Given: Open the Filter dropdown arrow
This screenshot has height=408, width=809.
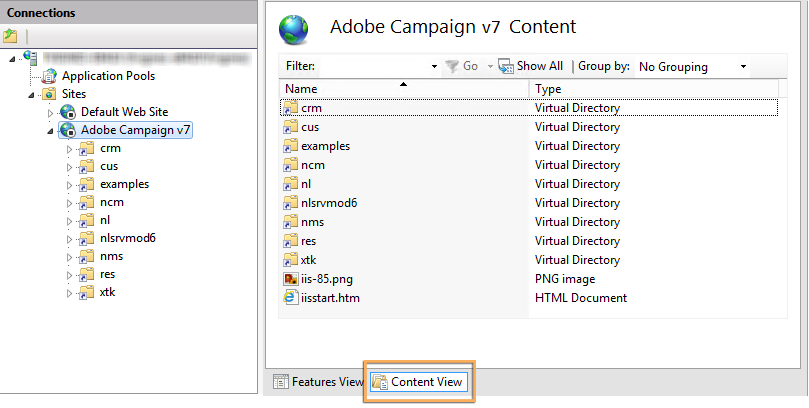Looking at the screenshot, I should pyautogui.click(x=434, y=67).
